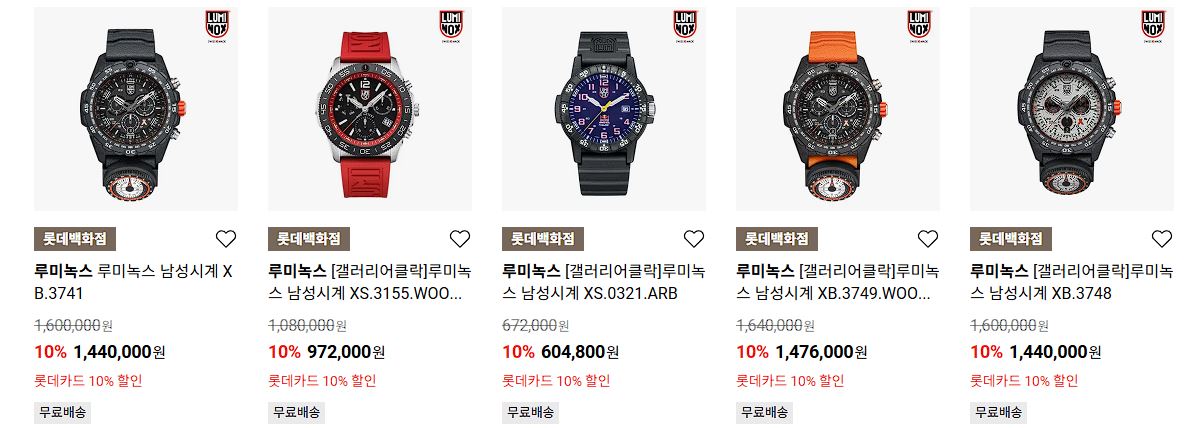Open the orange strap XB.3749 watch image

click(838, 109)
